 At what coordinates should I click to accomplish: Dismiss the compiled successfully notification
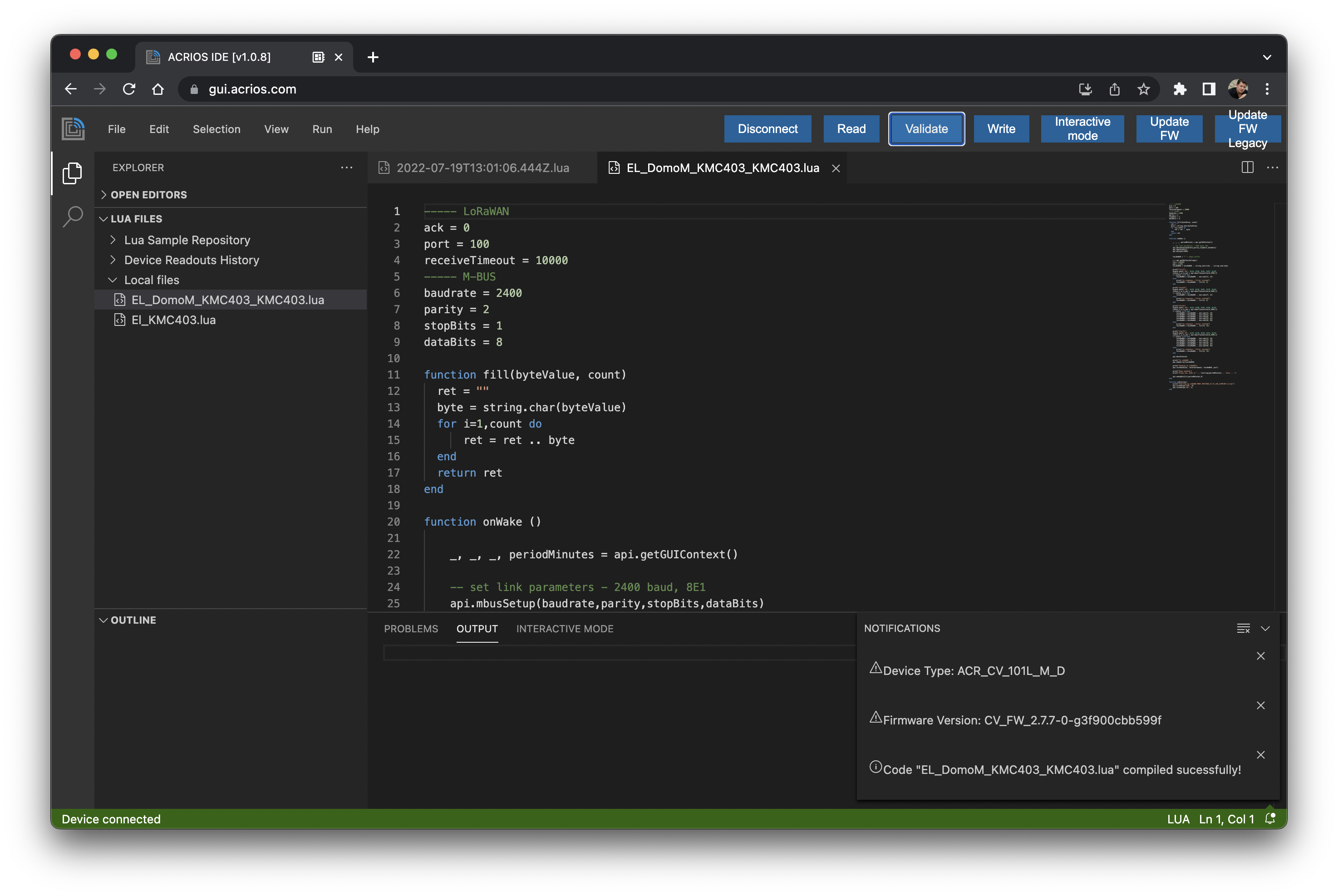pyautogui.click(x=1260, y=754)
